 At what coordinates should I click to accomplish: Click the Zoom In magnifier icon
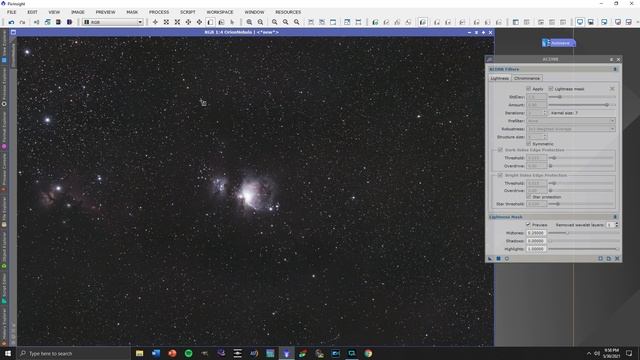click(249, 22)
